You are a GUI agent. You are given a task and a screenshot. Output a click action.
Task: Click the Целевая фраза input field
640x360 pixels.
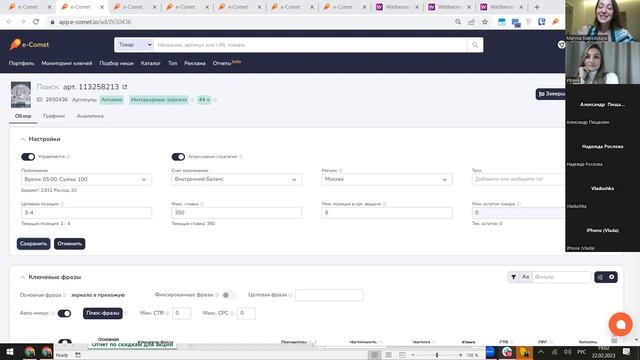pos(329,295)
